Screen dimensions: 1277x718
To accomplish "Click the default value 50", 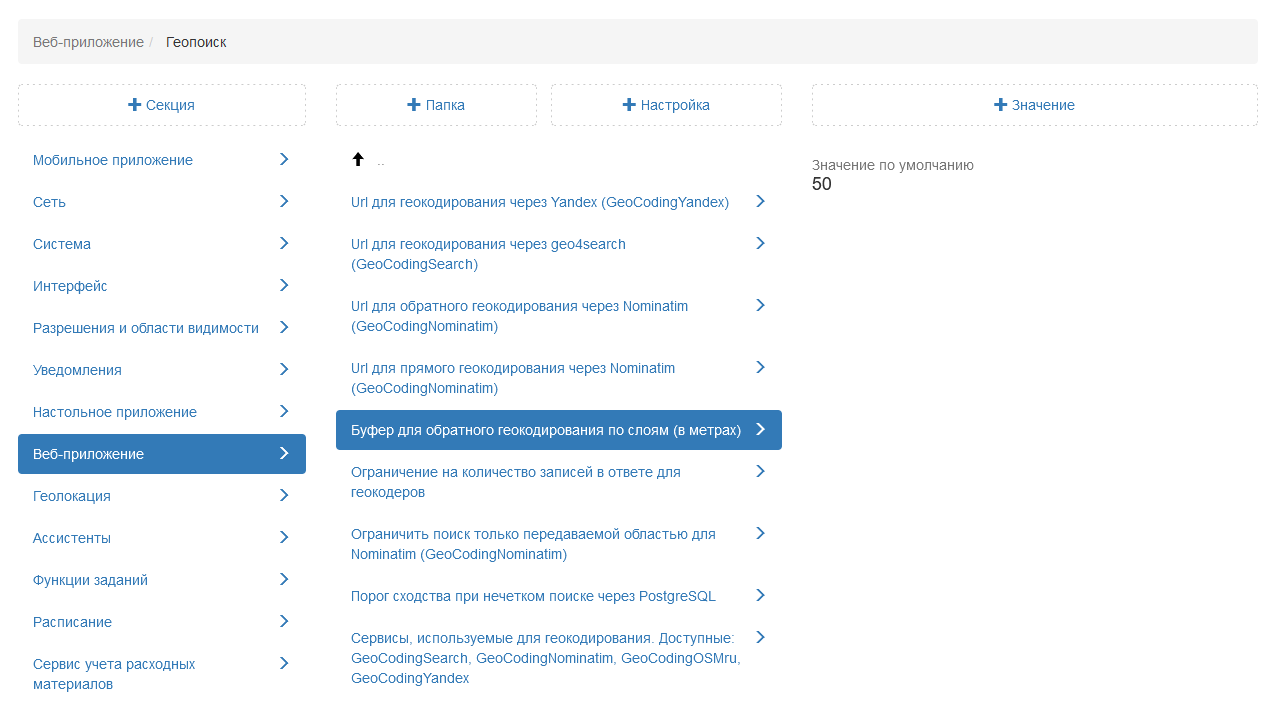I will pyautogui.click(x=822, y=185).
